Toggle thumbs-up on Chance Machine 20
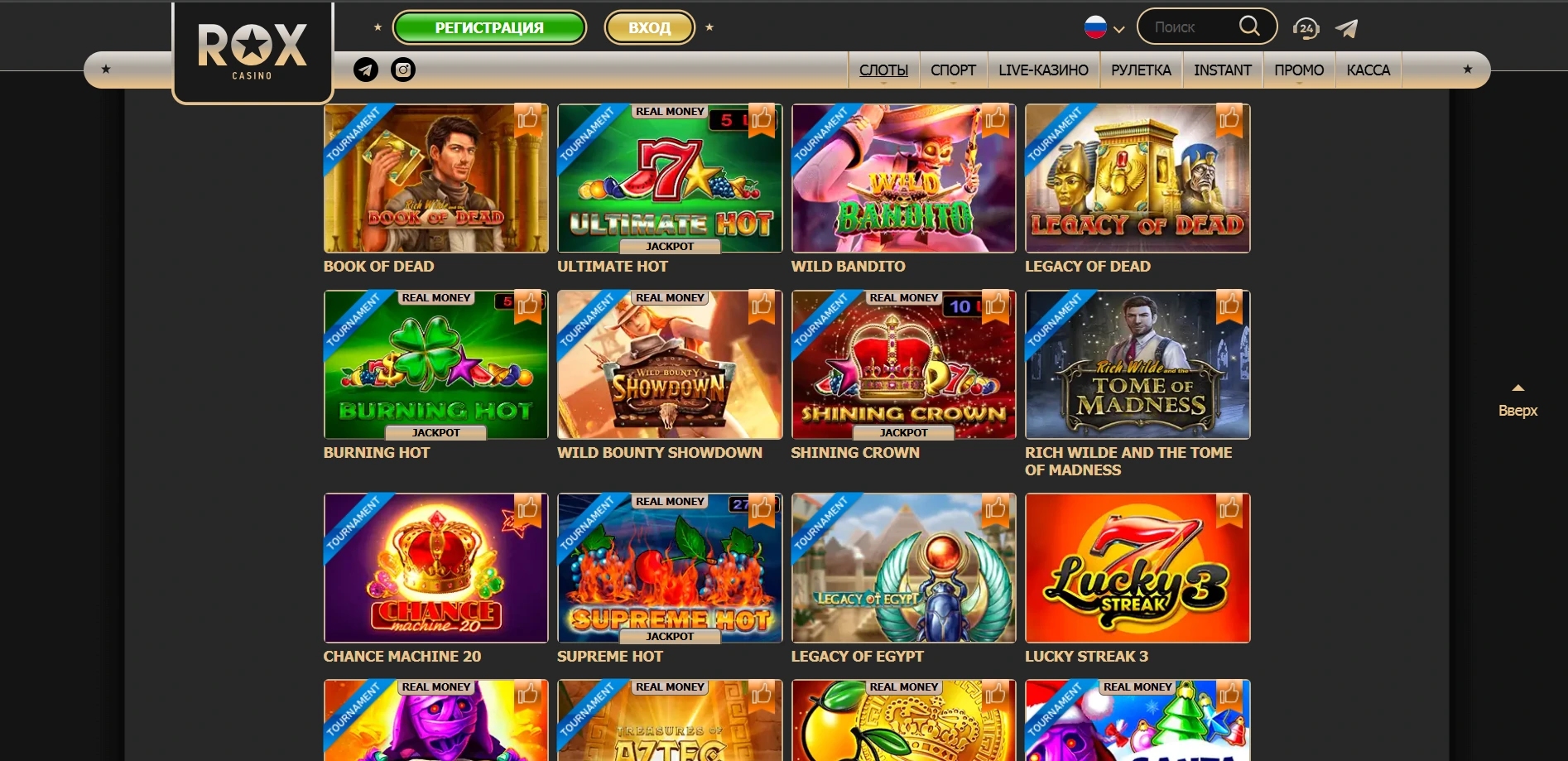This screenshot has height=761, width=1568. (527, 510)
